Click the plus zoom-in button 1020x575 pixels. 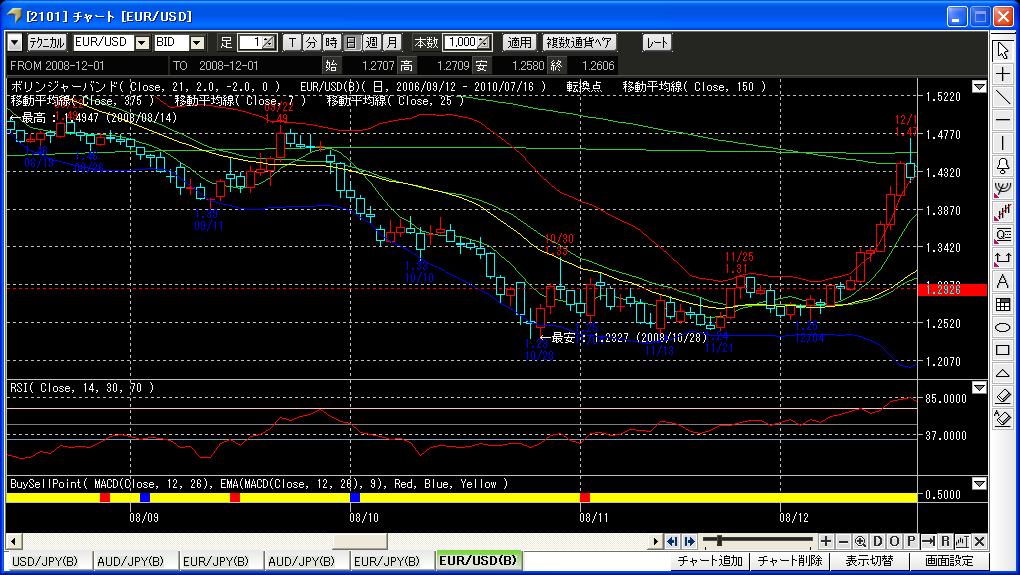(826, 541)
